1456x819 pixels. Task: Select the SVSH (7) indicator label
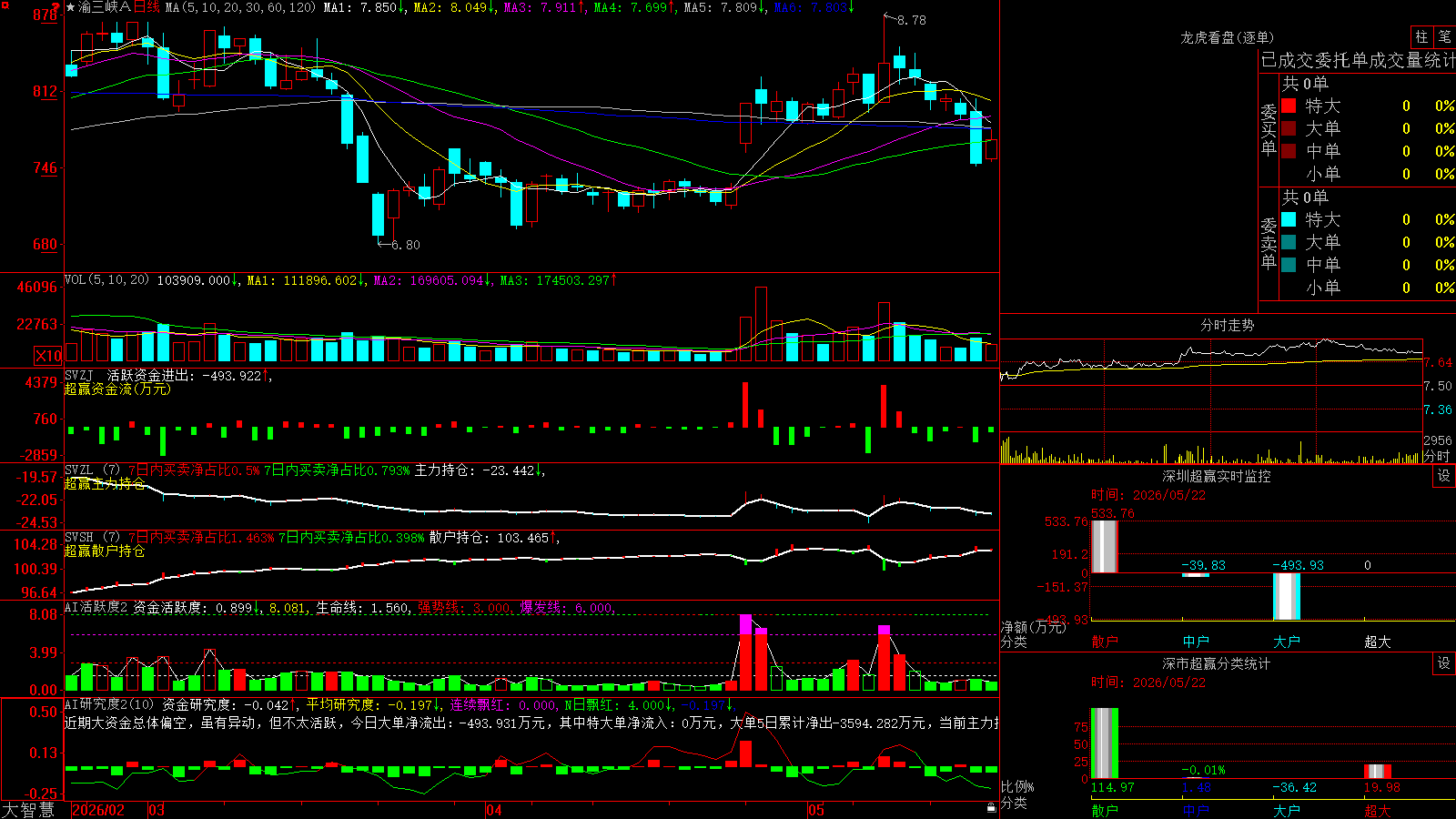tap(93, 538)
